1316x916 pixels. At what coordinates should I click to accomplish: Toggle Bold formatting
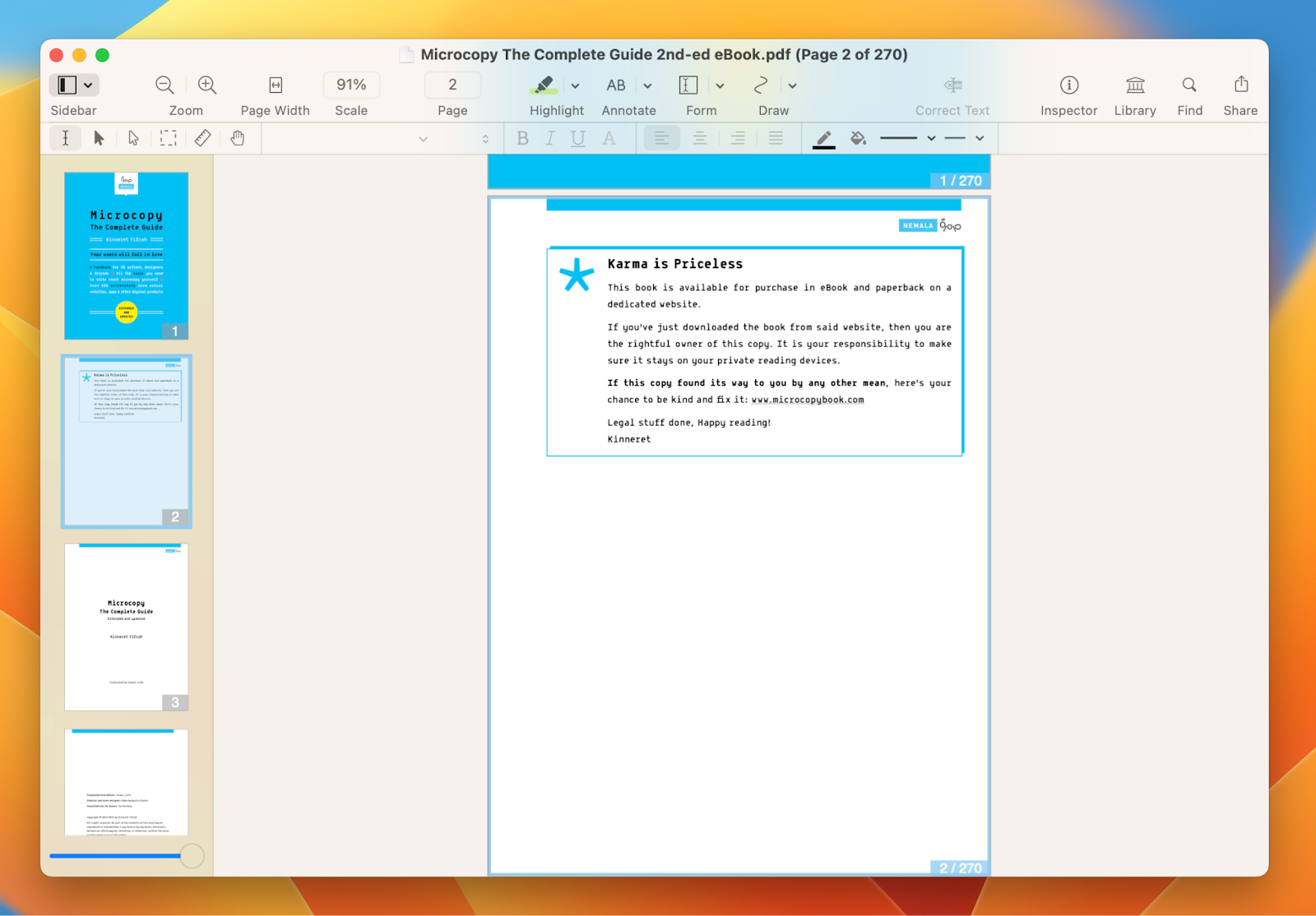(x=522, y=138)
